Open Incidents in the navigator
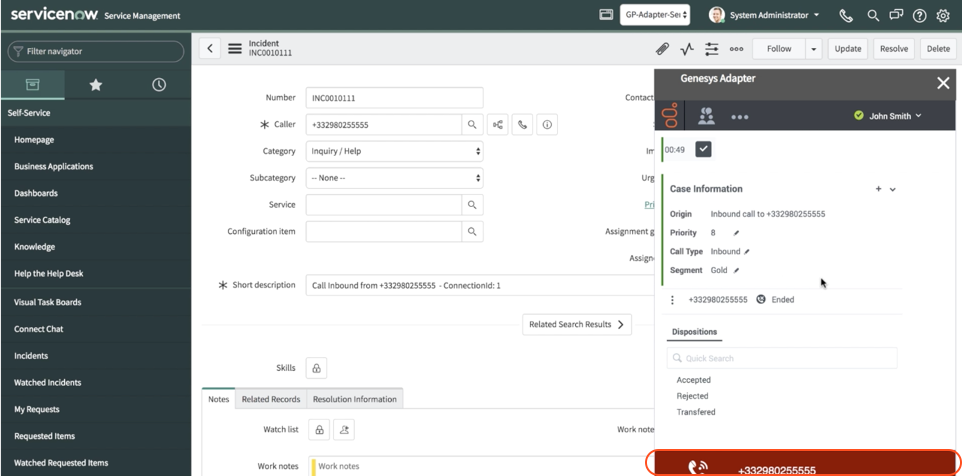This screenshot has width=962, height=476. point(31,356)
